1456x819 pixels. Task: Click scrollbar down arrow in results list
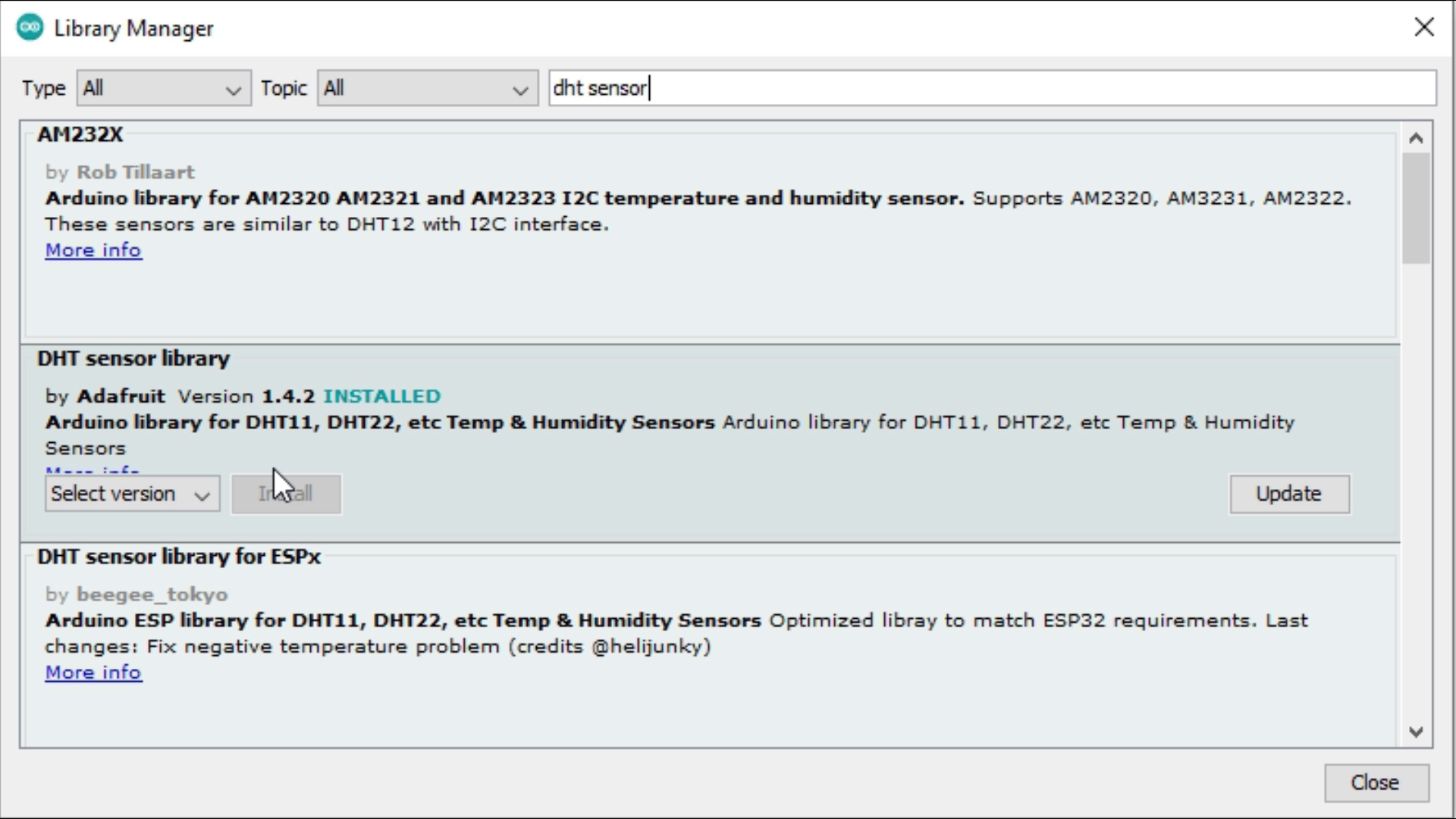pos(1415,732)
